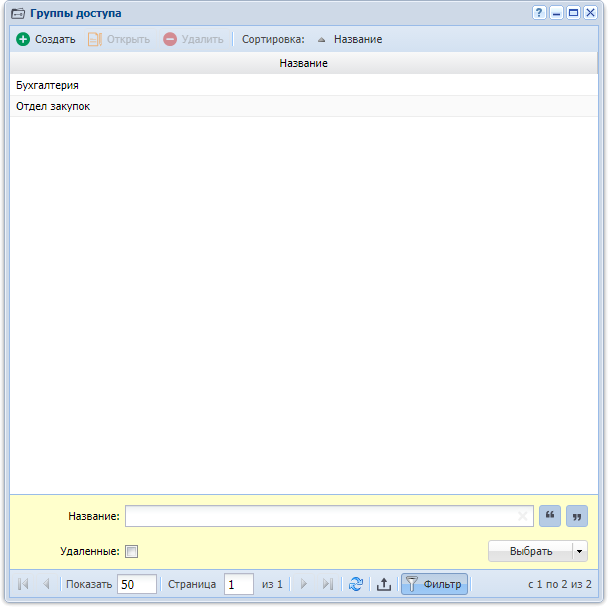Maximize the Группы доступа window
Screen dimensions: 608x607
pos(573,12)
